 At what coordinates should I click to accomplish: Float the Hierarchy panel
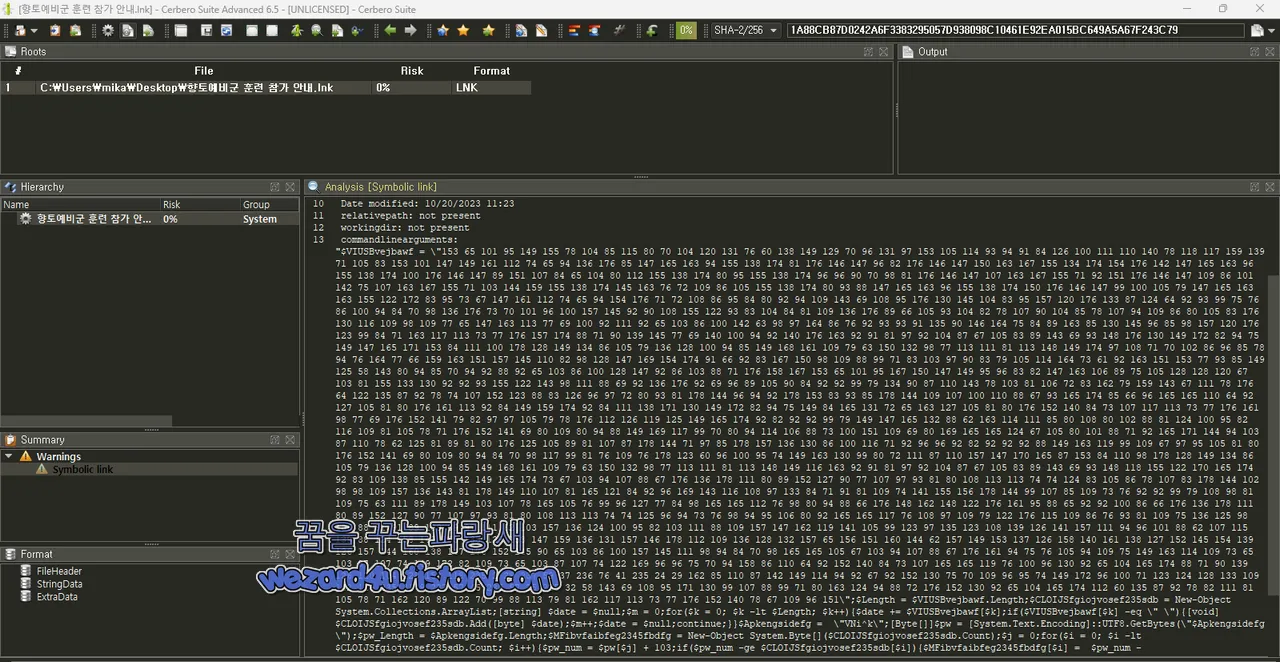(x=274, y=187)
